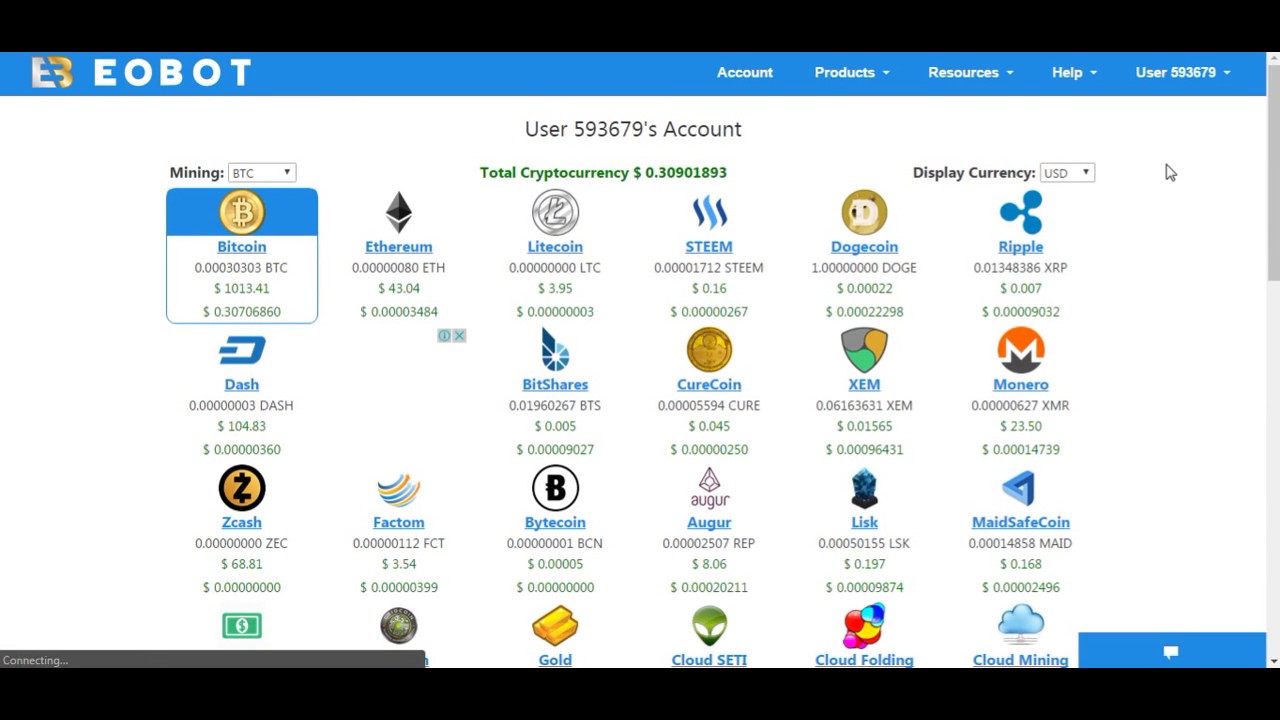Click the Ripple blue icon
1280x720 pixels.
[1021, 212]
